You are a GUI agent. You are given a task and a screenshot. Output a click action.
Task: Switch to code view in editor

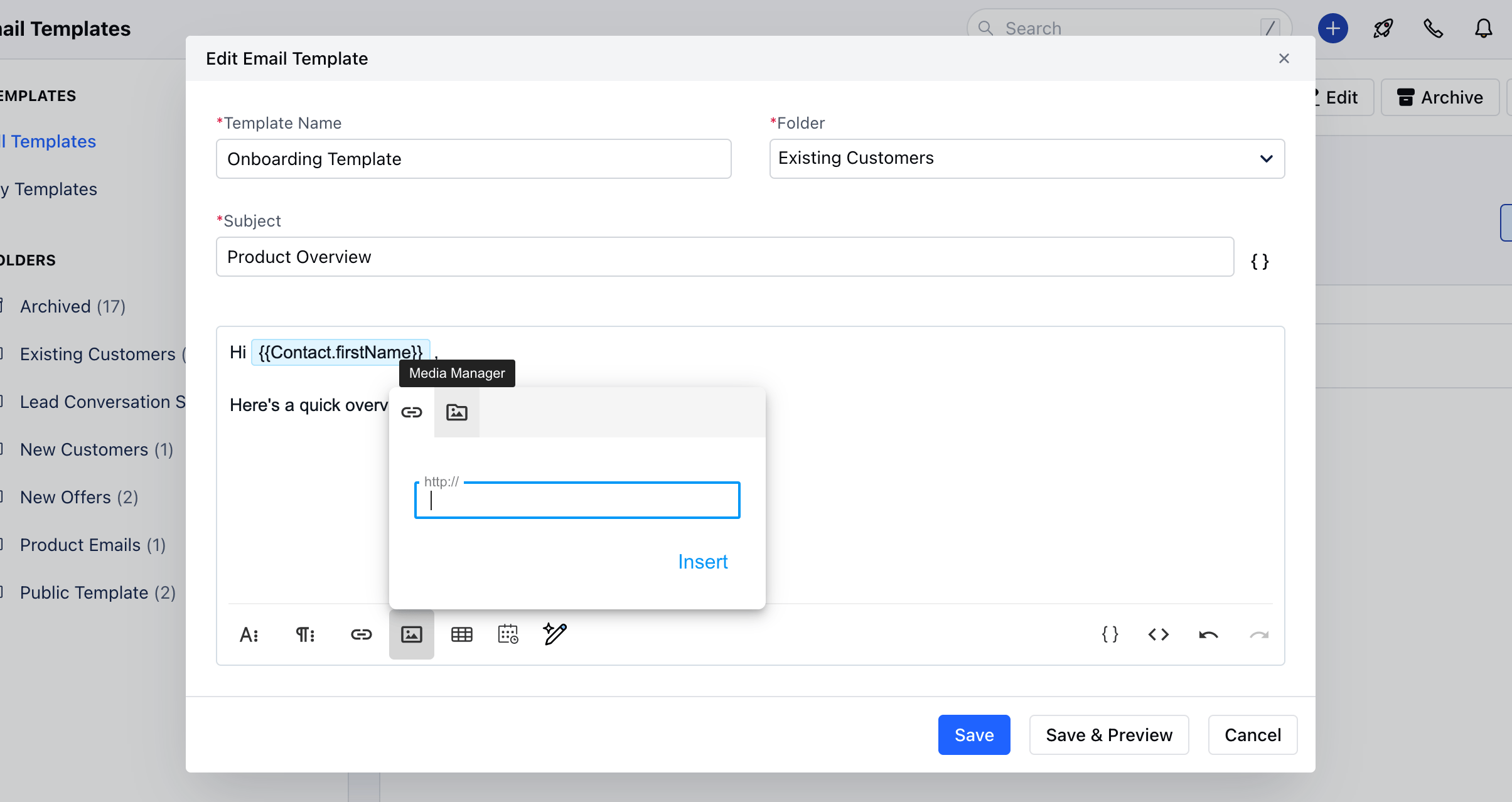coord(1159,634)
